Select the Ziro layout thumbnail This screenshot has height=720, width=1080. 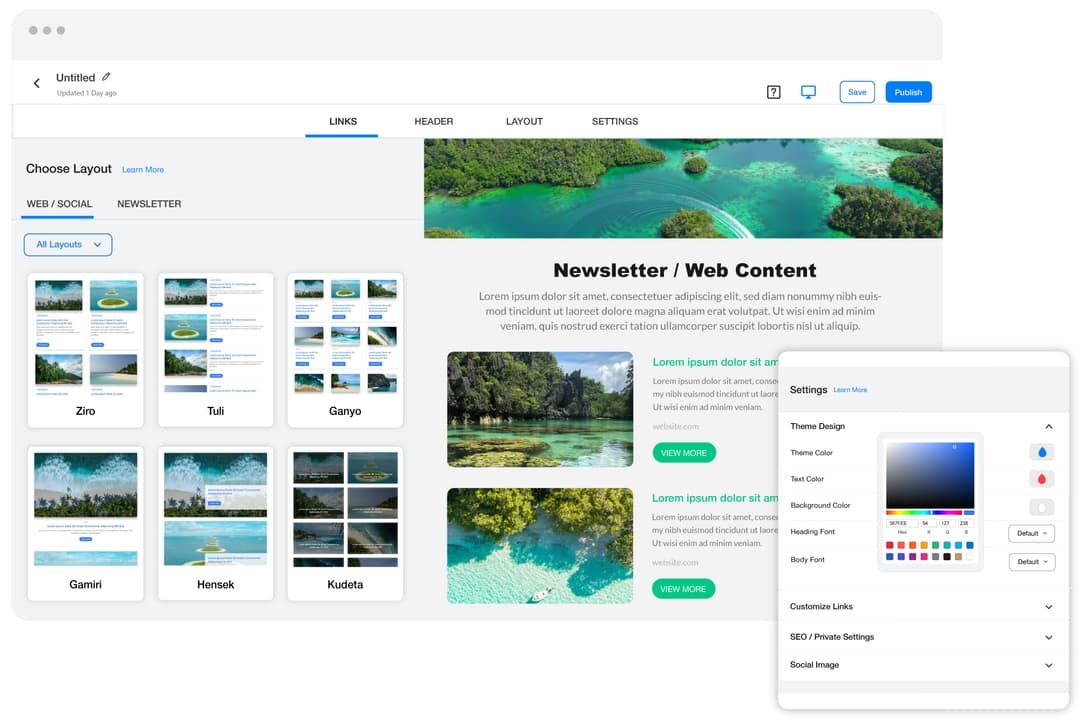pyautogui.click(x=85, y=340)
